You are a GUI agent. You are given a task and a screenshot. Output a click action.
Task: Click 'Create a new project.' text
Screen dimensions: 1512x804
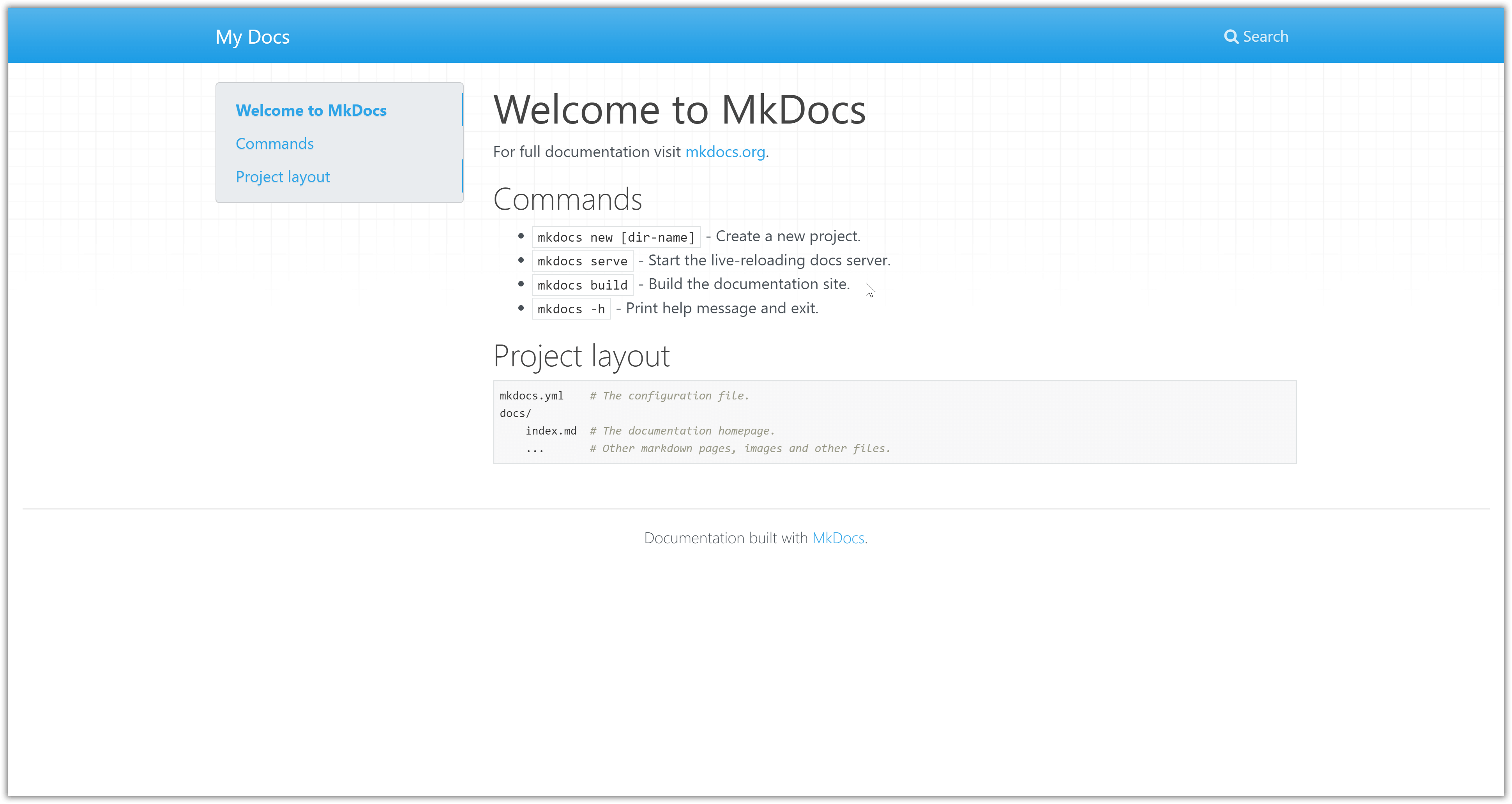[788, 237]
